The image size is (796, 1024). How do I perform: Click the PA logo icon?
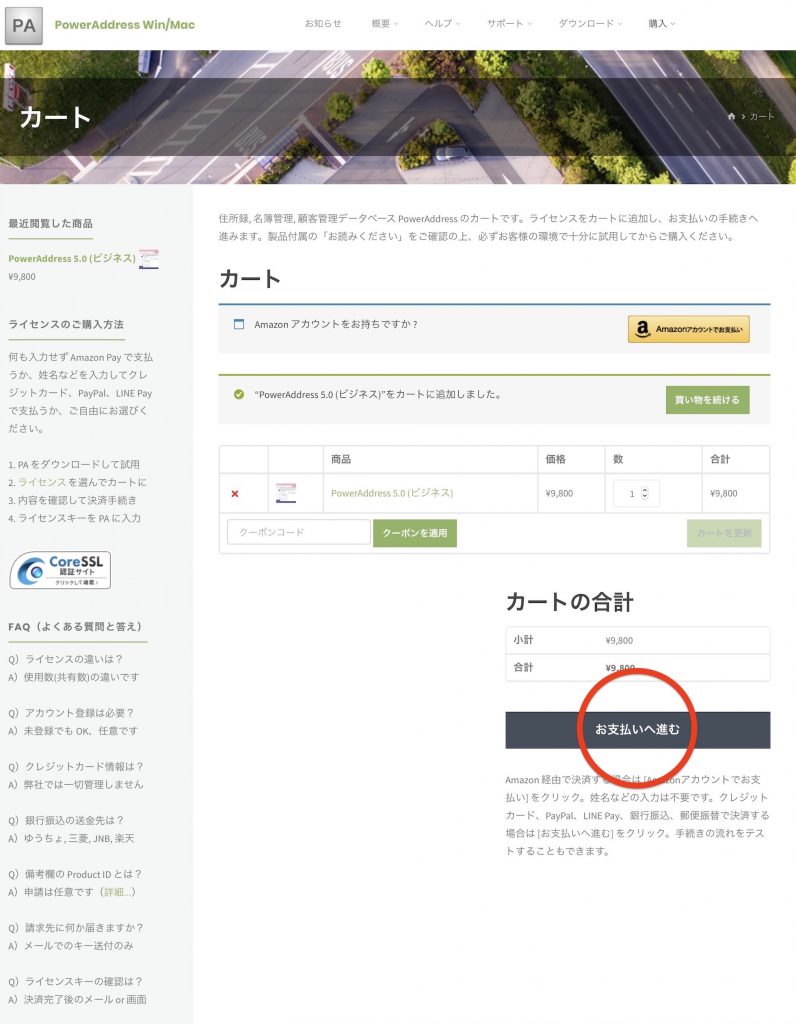(x=24, y=25)
